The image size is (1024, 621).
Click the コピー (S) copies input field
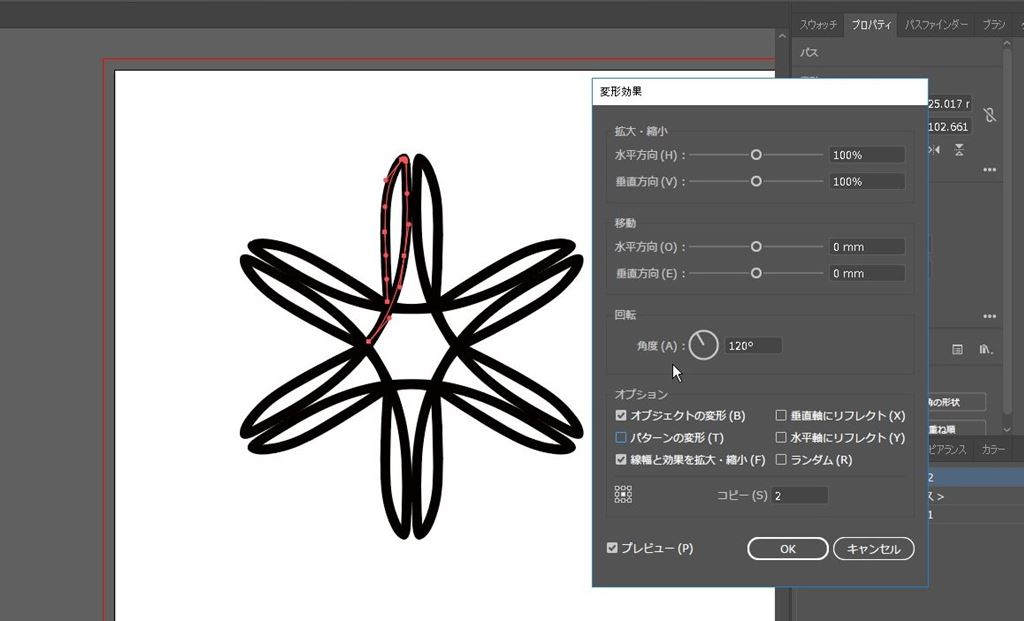[799, 495]
